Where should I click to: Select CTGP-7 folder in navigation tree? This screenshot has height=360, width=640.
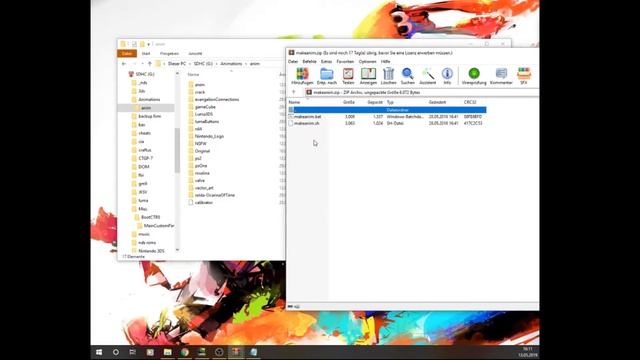click(x=142, y=158)
